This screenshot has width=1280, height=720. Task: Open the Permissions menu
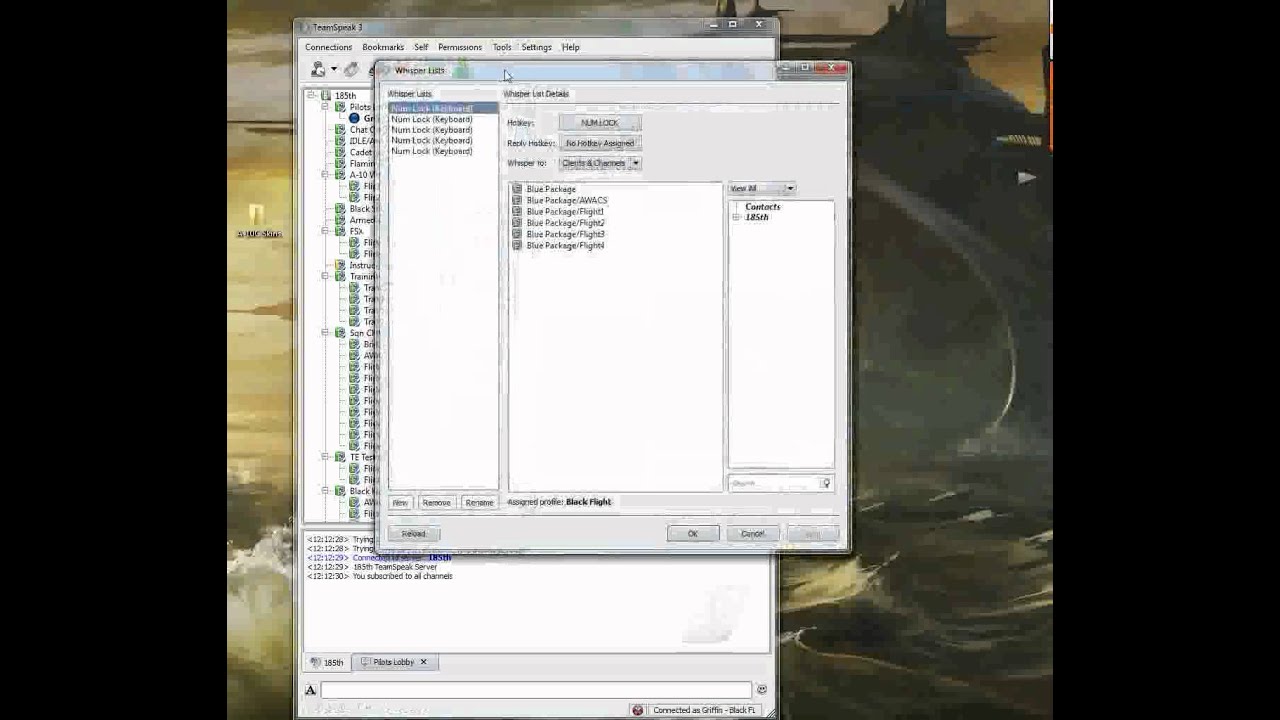(x=460, y=47)
